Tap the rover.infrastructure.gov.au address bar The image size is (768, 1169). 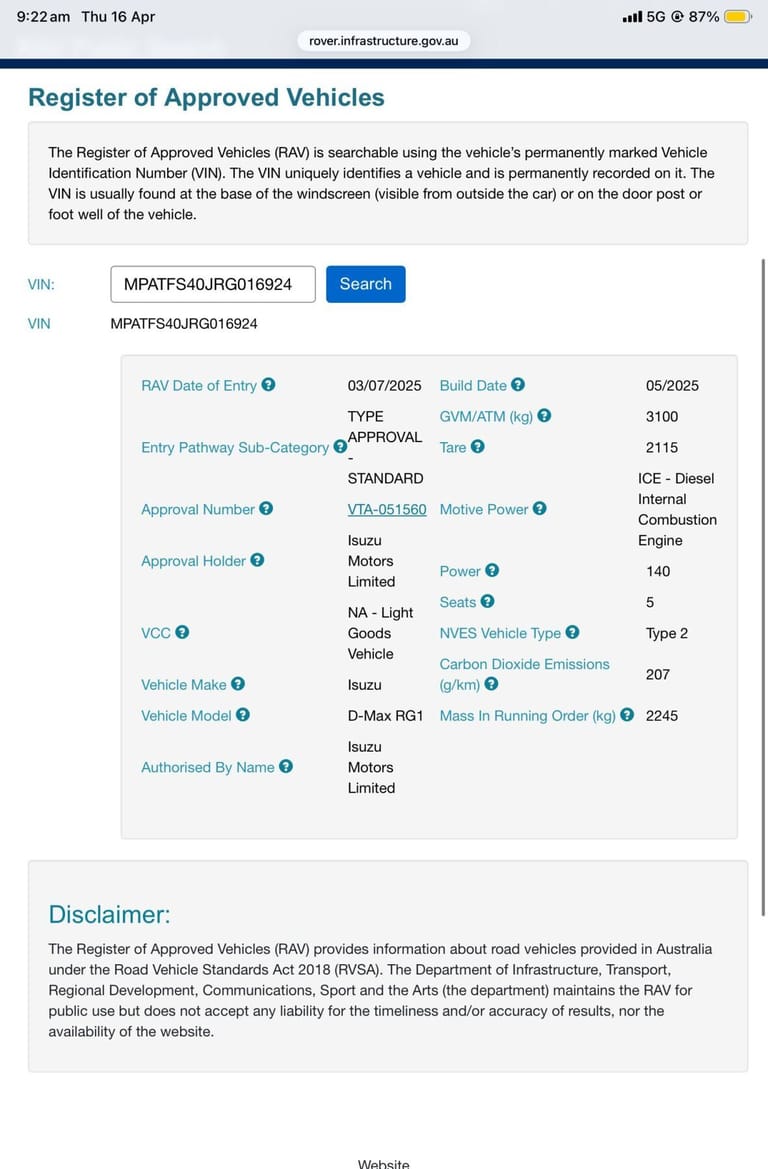point(384,41)
